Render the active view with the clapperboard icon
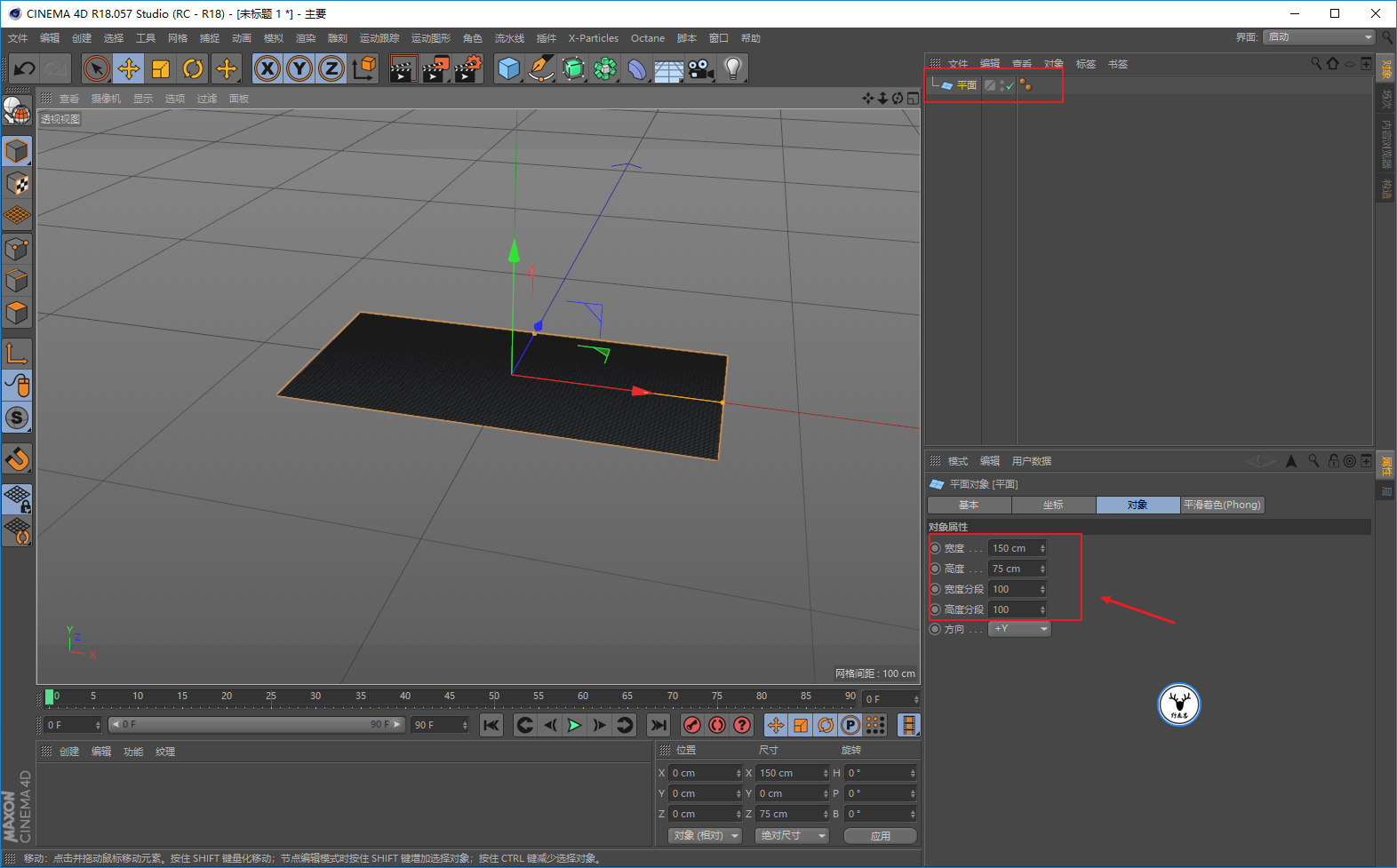This screenshot has width=1397, height=868. [x=403, y=68]
